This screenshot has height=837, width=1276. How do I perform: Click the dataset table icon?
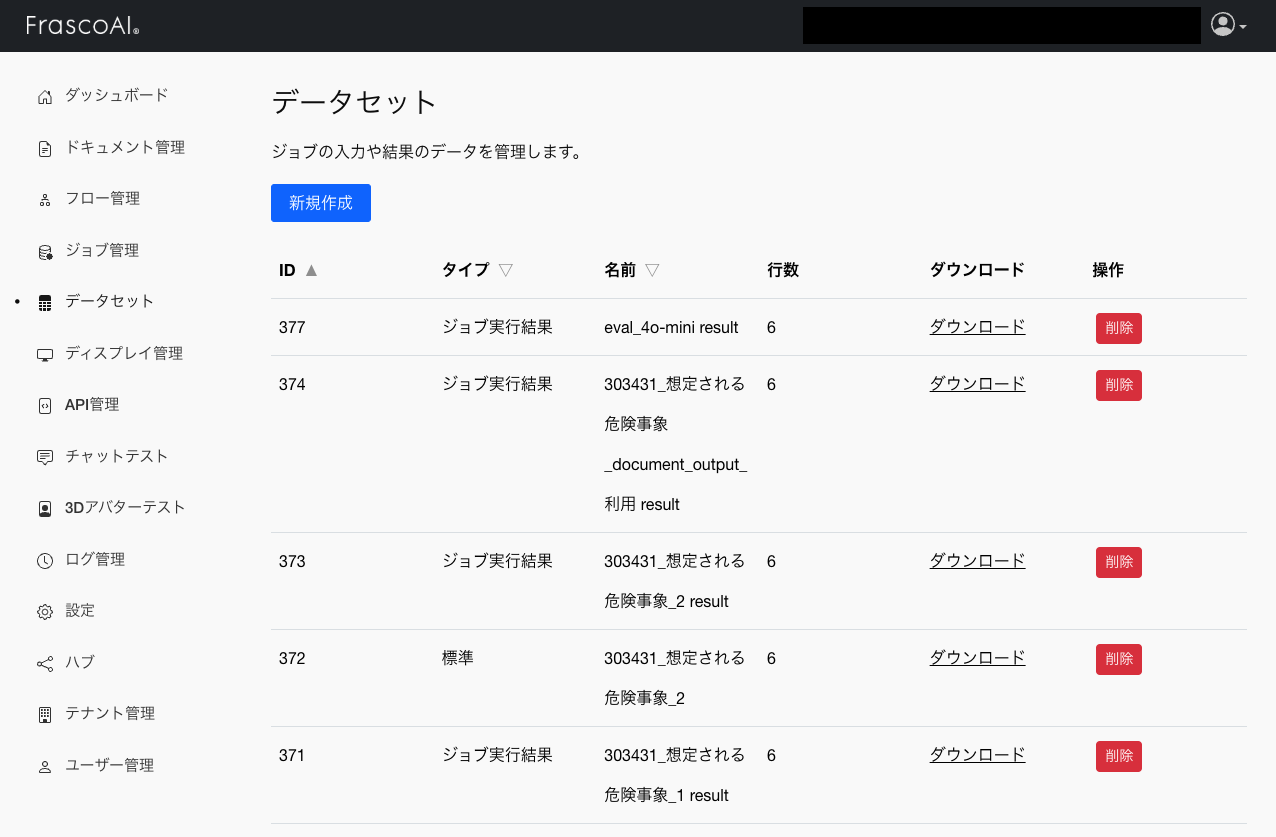[x=44, y=303]
